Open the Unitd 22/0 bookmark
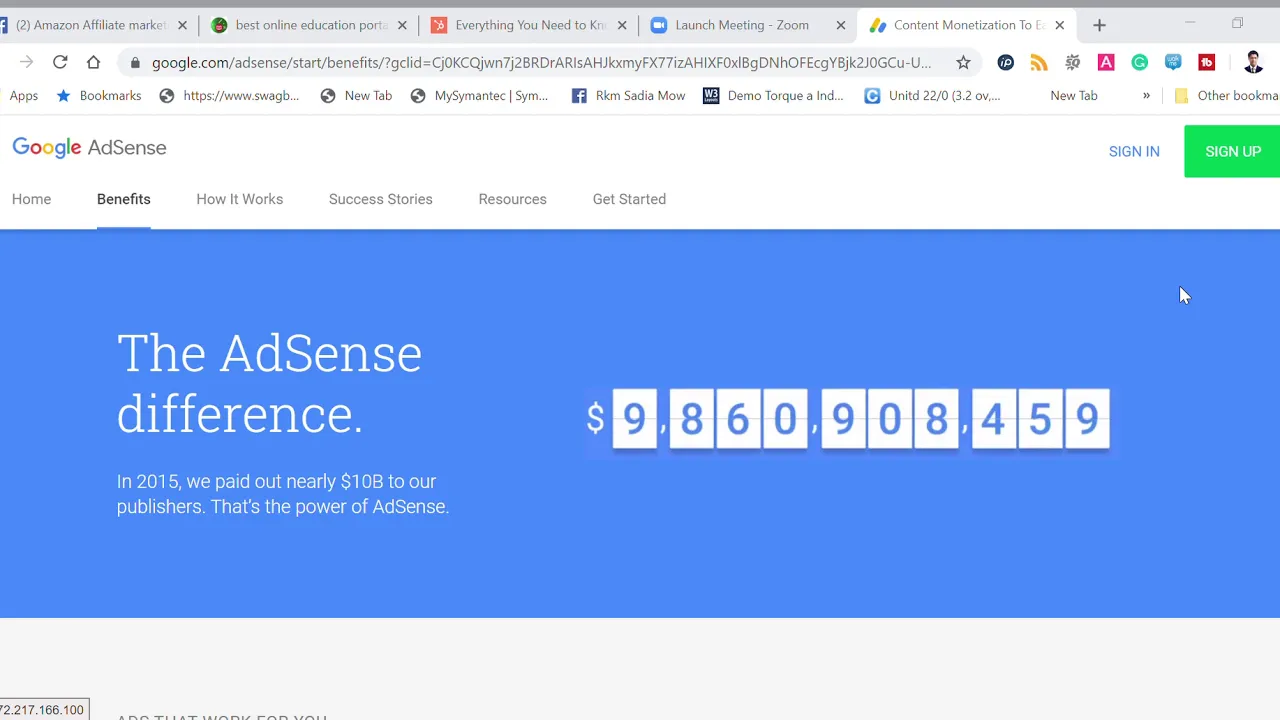Viewport: 1280px width, 720px height. click(x=932, y=96)
